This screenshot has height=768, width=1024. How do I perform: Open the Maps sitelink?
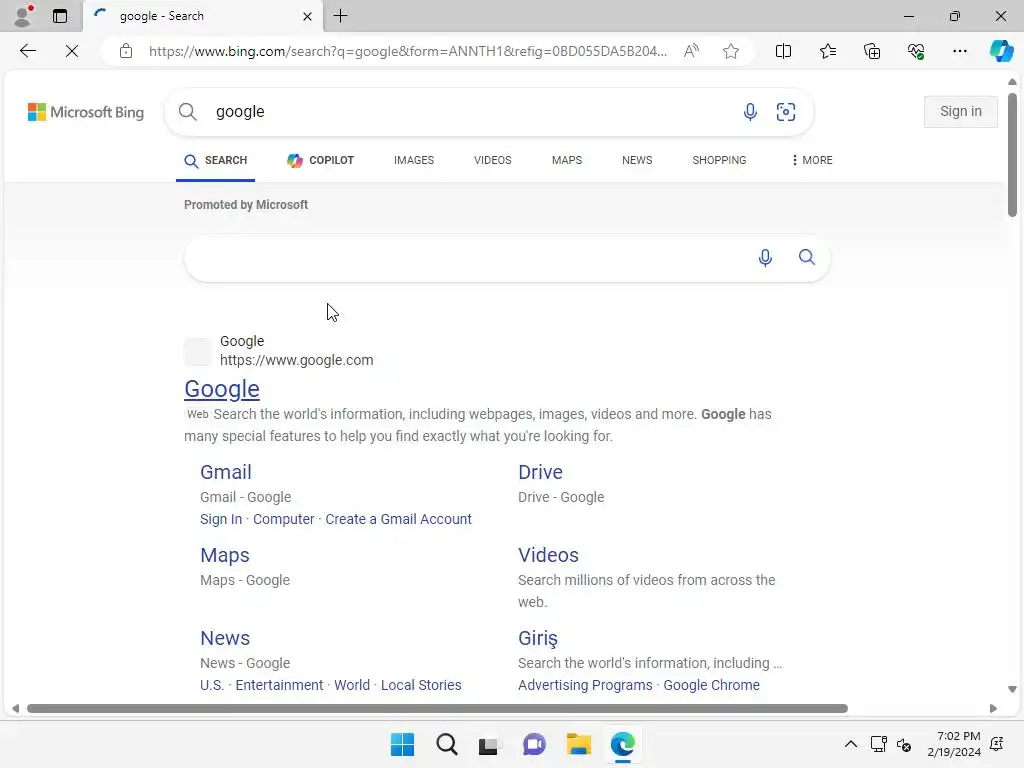(x=225, y=555)
